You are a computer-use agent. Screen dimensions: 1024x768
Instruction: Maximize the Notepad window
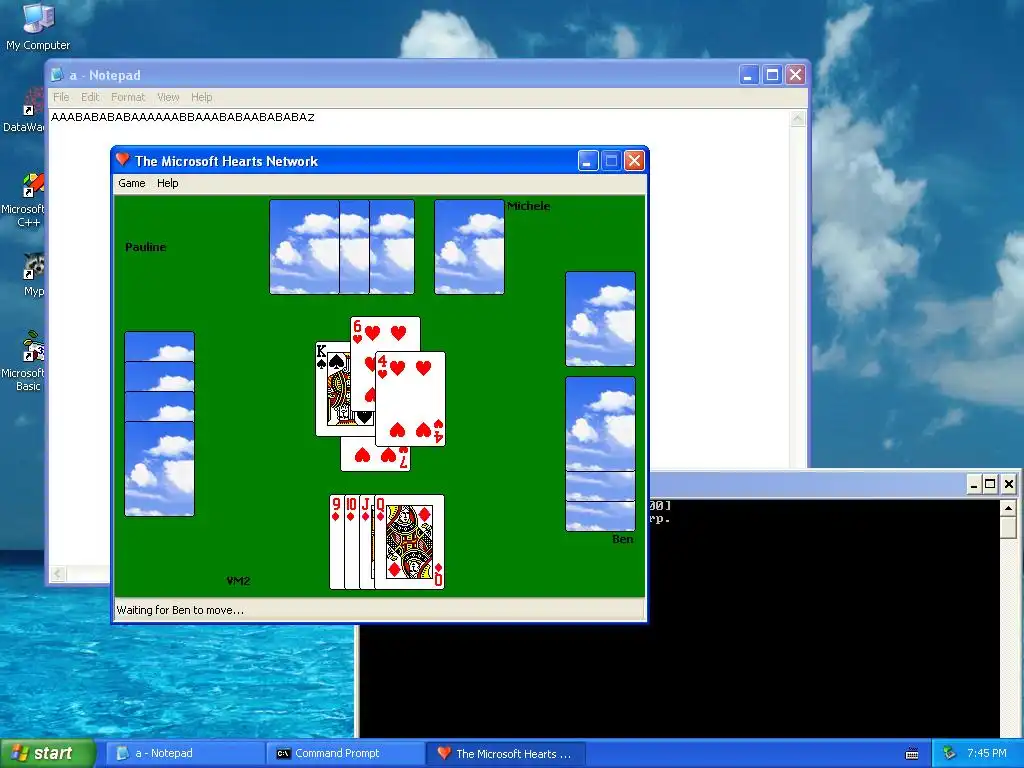[772, 75]
